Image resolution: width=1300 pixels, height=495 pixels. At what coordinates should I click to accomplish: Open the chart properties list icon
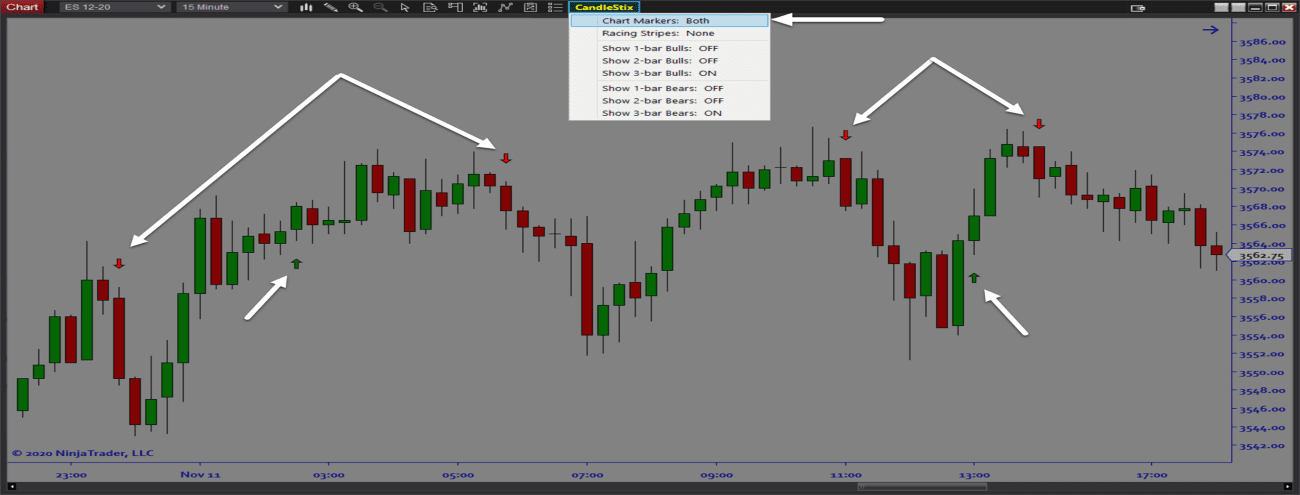coord(555,7)
